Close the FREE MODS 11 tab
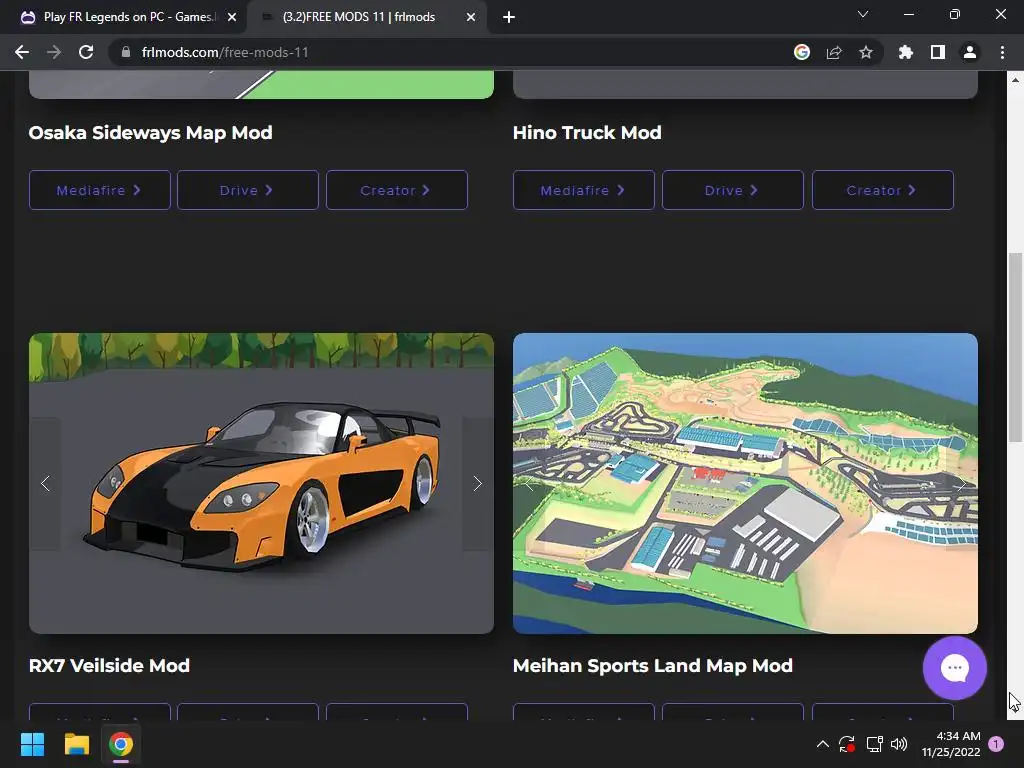Viewport: 1024px width, 768px height. tap(471, 17)
